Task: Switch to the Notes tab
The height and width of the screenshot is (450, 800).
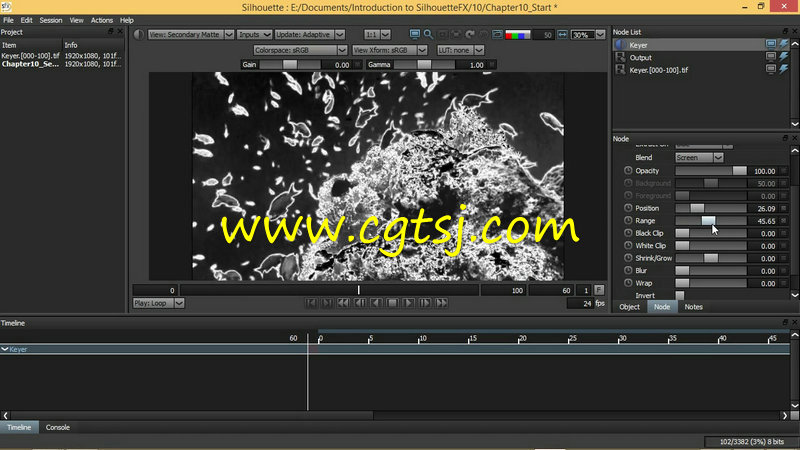Action: (693, 307)
